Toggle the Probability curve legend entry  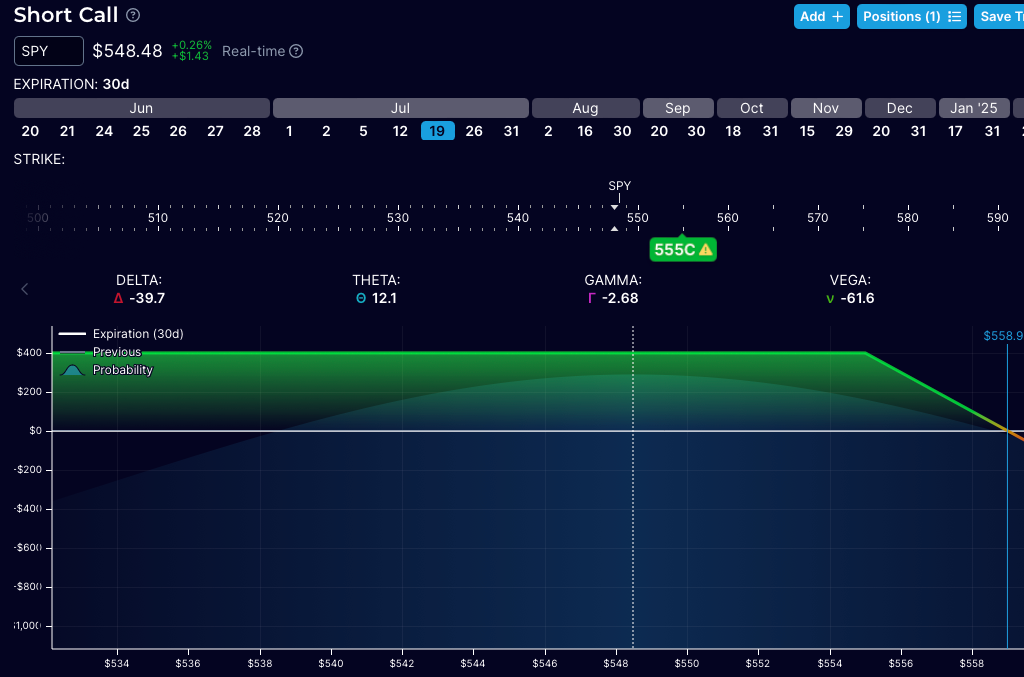(x=106, y=370)
